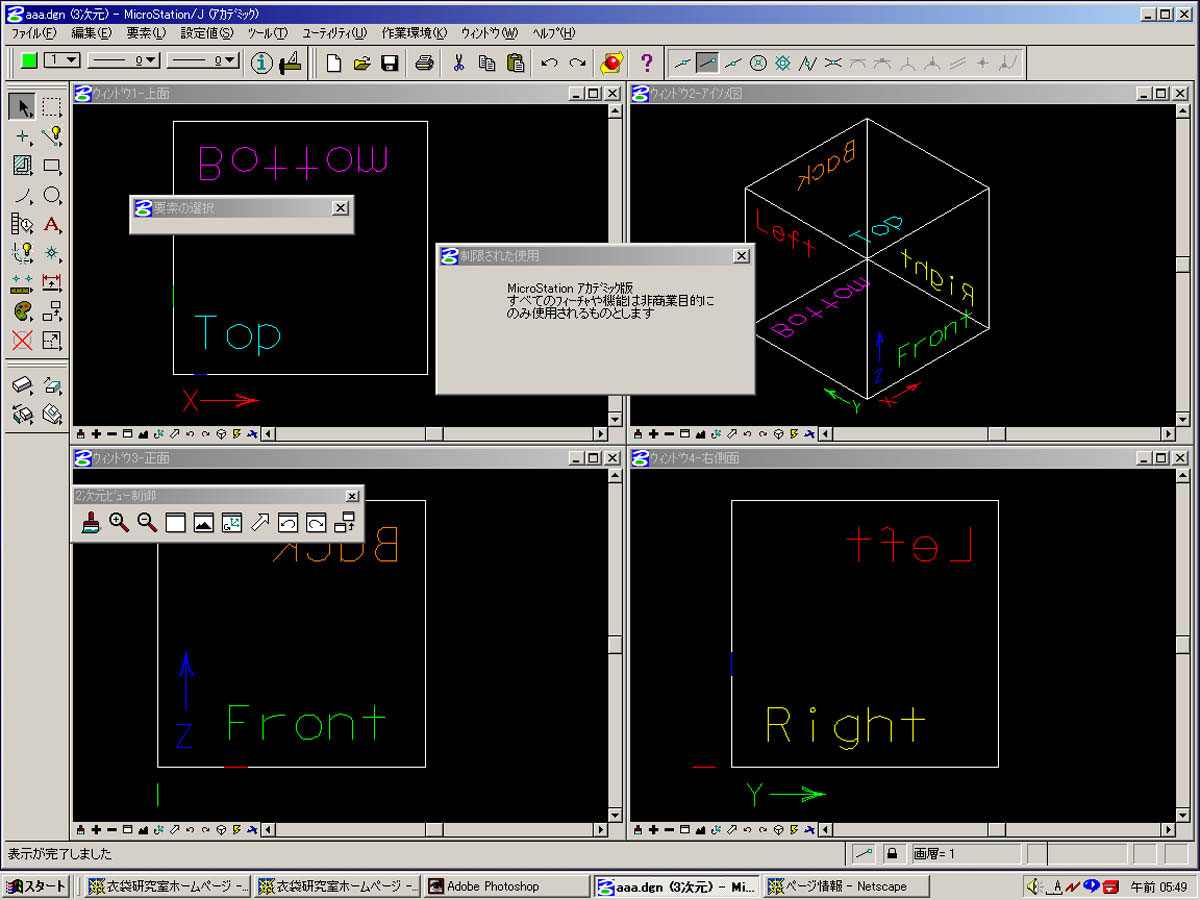Click Zoom In magnifier in 2D view control

click(119, 522)
